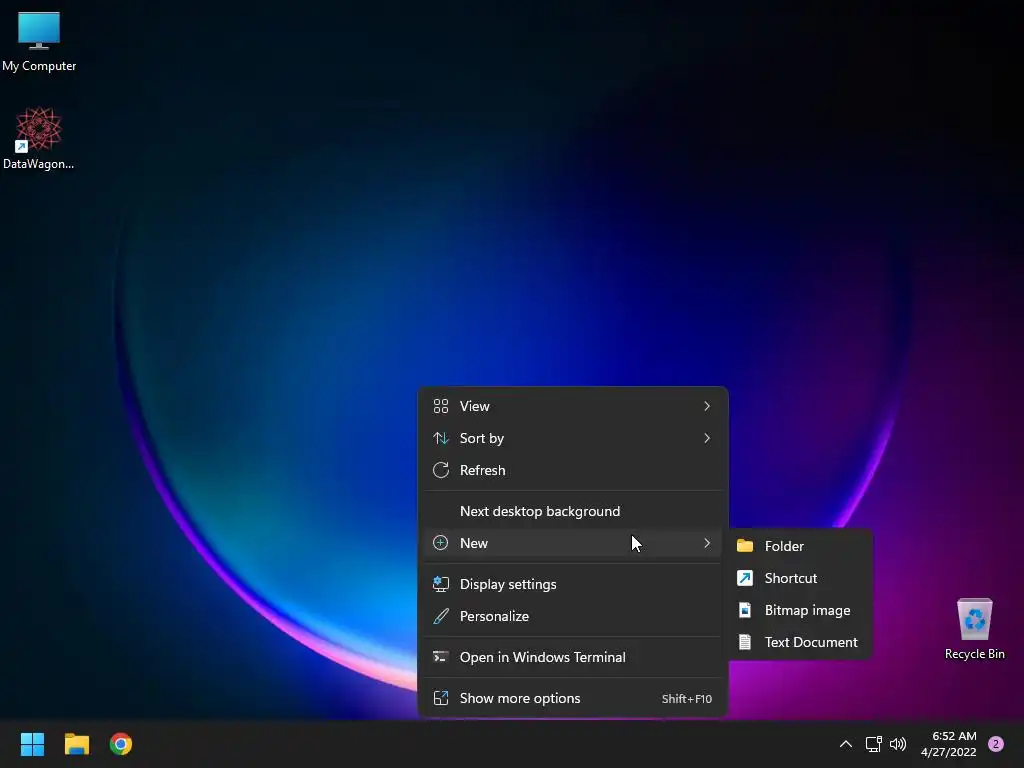
Task: Create a new Text Document
Action: [800, 642]
